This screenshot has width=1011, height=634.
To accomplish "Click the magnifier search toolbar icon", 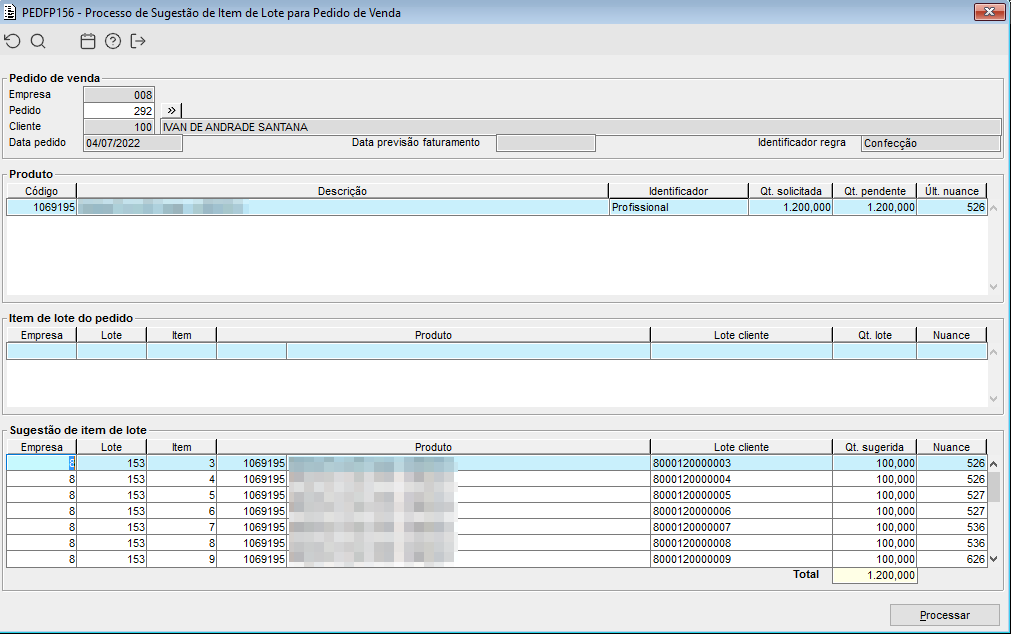I will [38, 41].
